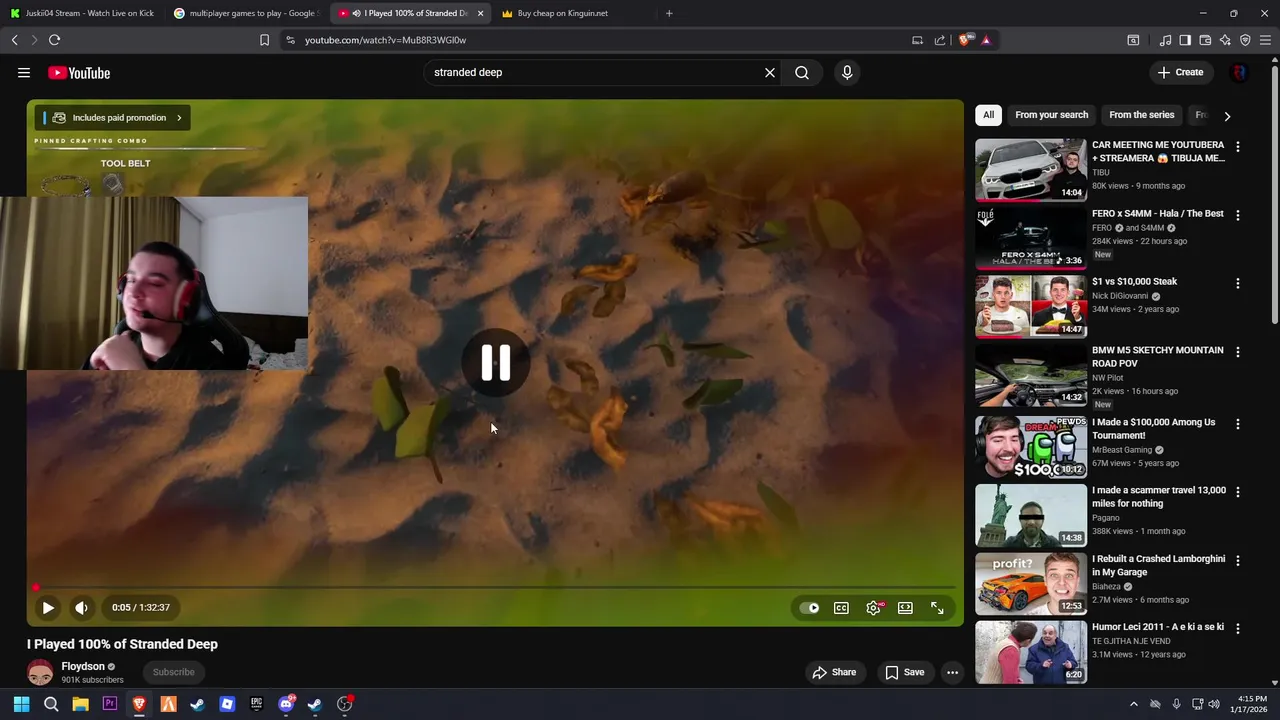Screen dimensions: 1280x720
Task: Open Epic Games Launcher from taskbar
Action: click(x=256, y=704)
